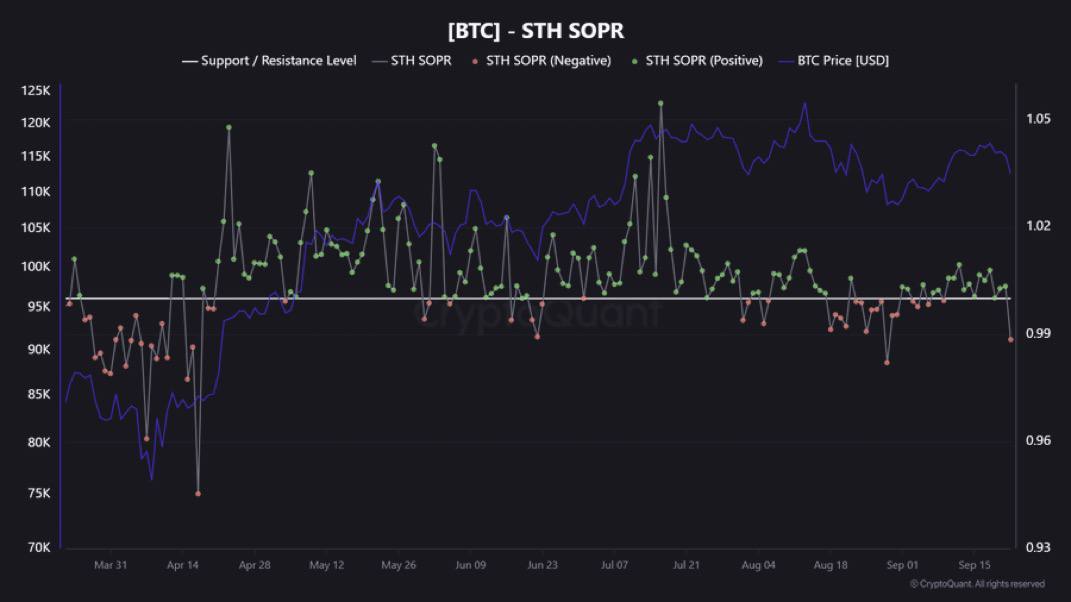Image resolution: width=1071 pixels, height=602 pixels.
Task: Select the lowest red point near Apr 14
Action: point(198,493)
